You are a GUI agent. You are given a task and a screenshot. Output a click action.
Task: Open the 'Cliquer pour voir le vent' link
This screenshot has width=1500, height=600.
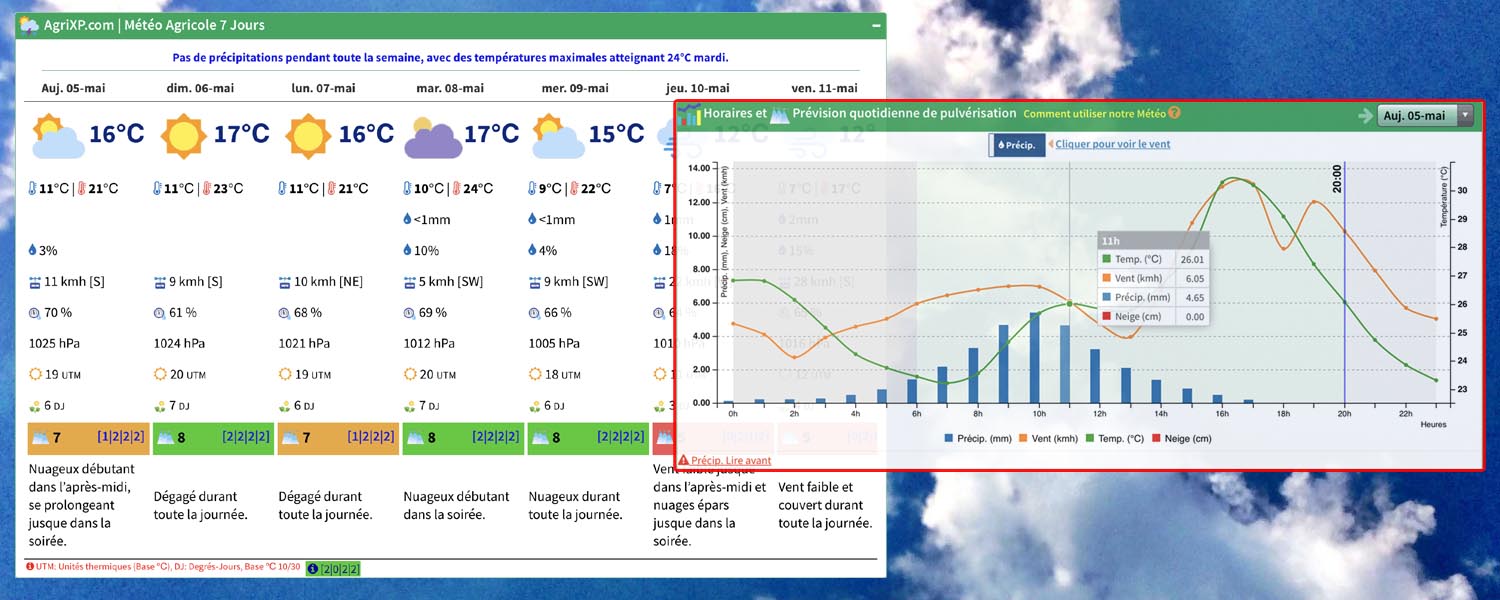click(1112, 144)
